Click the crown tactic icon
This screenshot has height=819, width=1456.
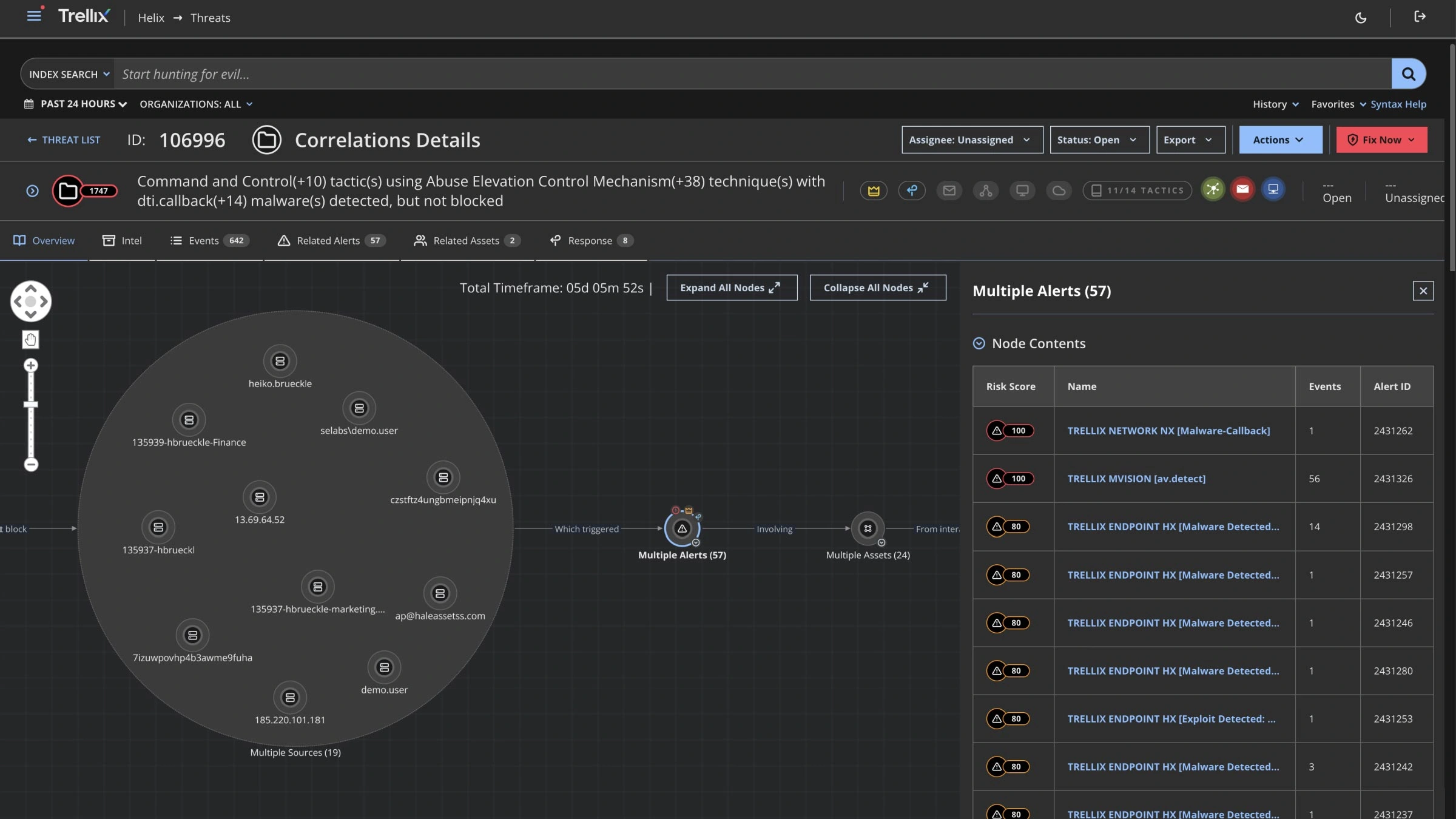[873, 190]
